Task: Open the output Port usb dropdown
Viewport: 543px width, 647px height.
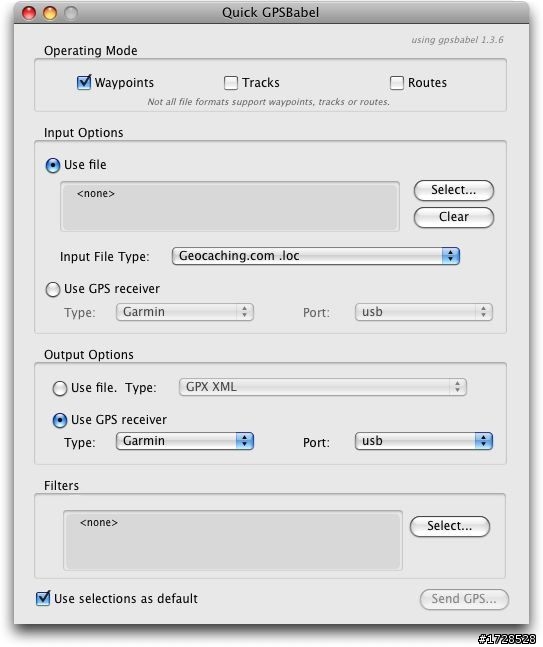Action: (x=424, y=441)
